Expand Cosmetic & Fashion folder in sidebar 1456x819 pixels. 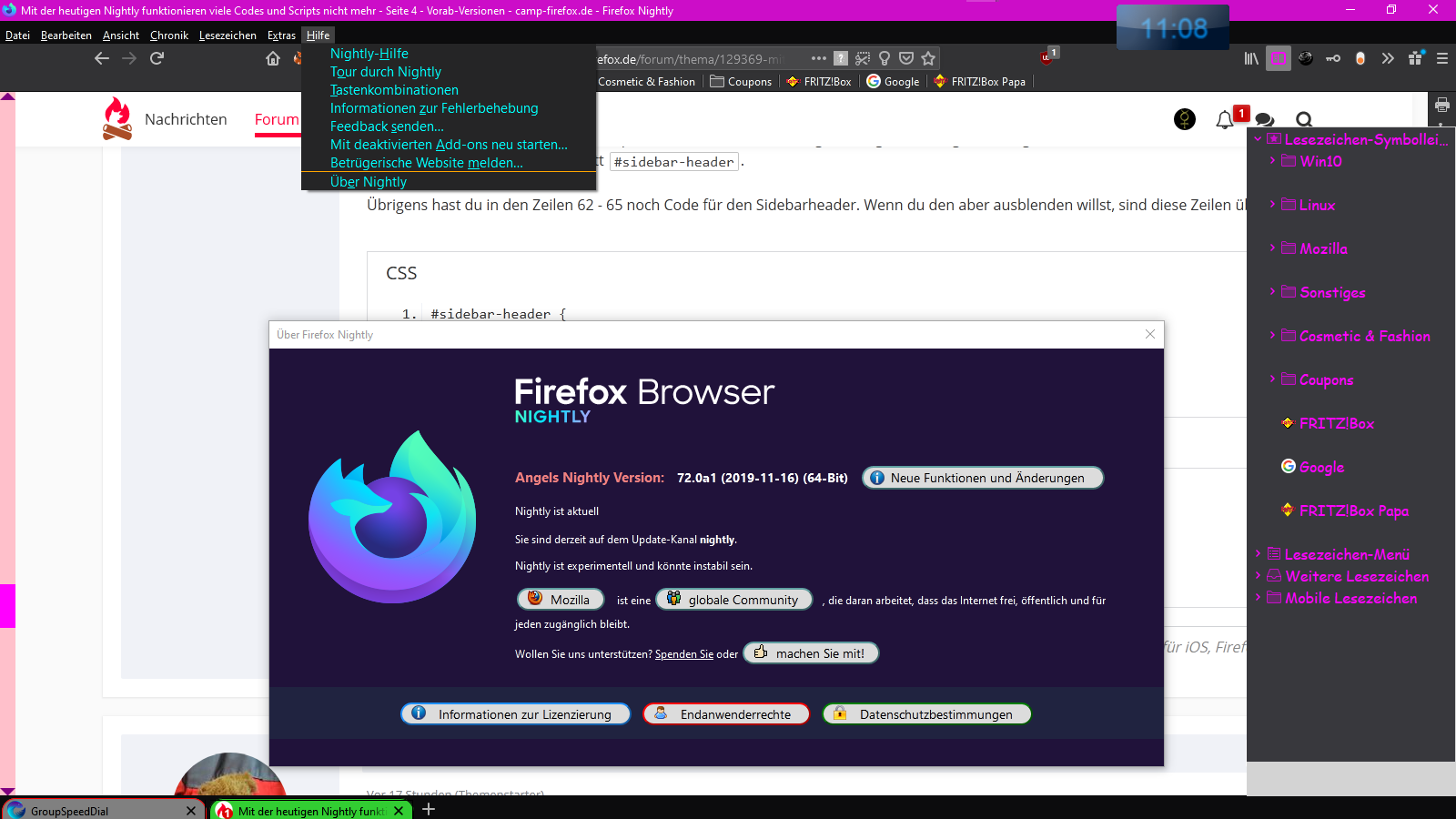(x=1272, y=335)
